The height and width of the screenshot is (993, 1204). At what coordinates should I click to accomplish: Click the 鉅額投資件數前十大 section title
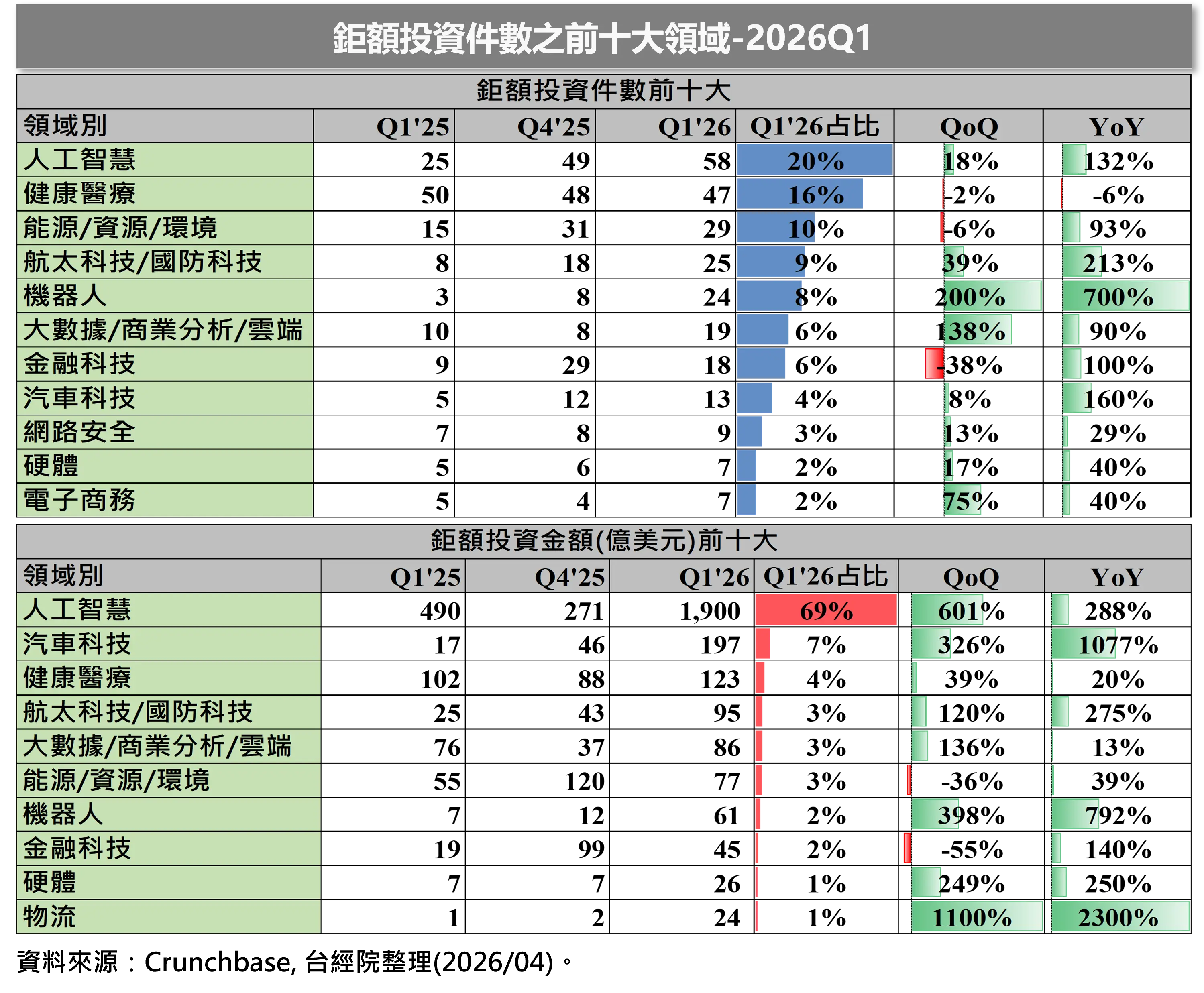(x=603, y=92)
